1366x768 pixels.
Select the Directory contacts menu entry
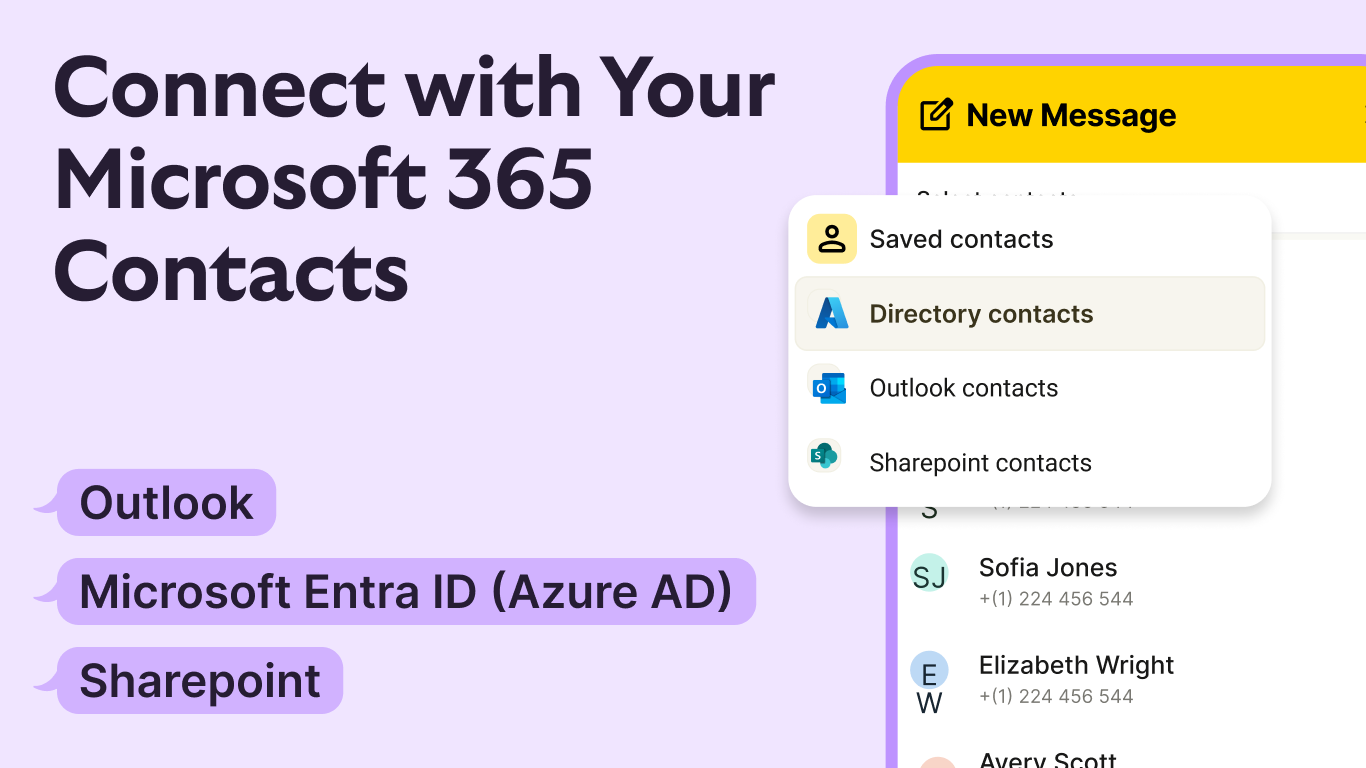point(981,314)
